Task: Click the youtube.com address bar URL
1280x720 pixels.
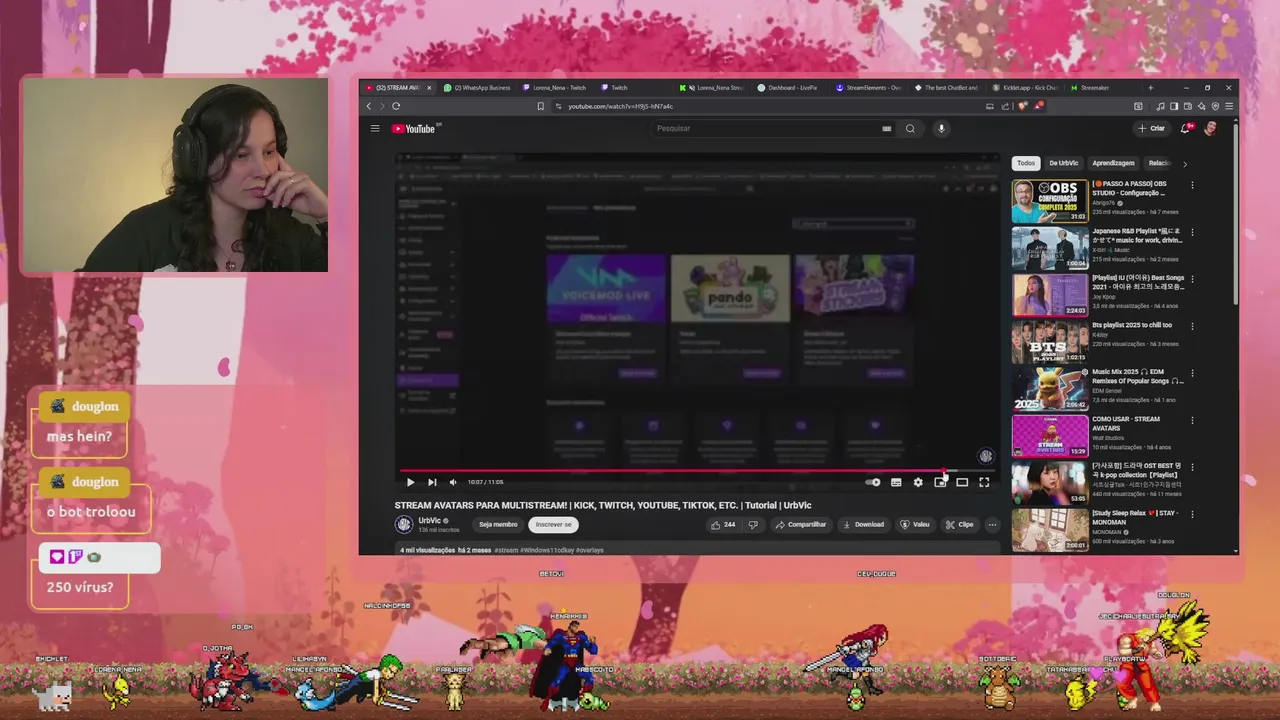Action: click(x=620, y=106)
